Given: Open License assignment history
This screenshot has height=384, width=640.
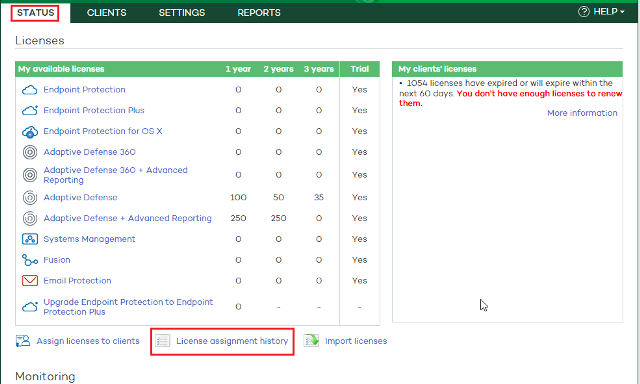Looking at the screenshot, I should [x=232, y=341].
